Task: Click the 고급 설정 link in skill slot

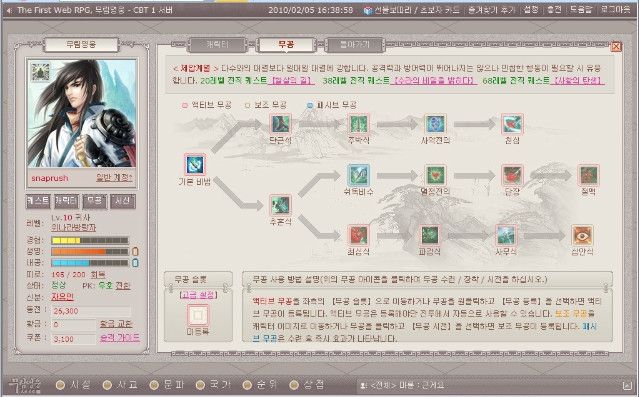Action: (x=198, y=295)
